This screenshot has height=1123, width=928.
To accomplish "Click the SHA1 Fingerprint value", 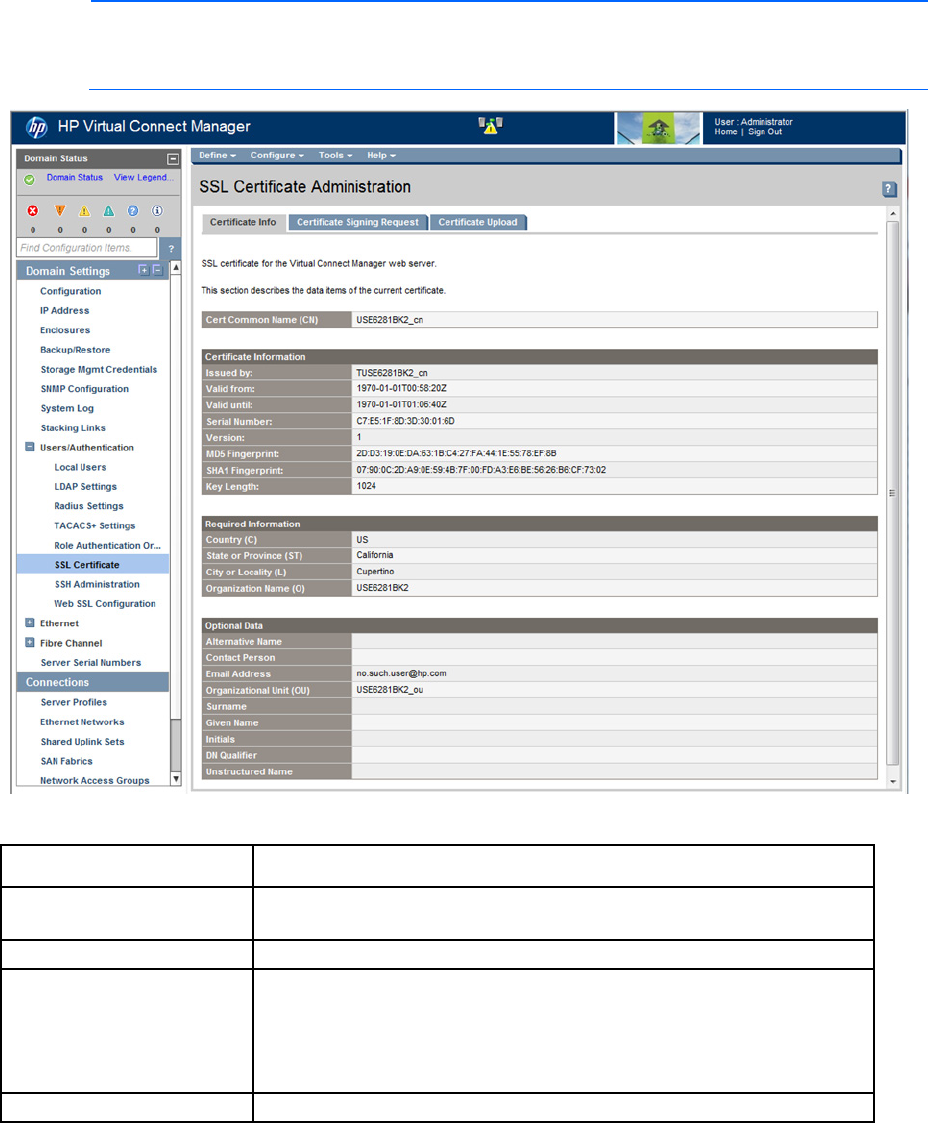I will (x=481, y=471).
